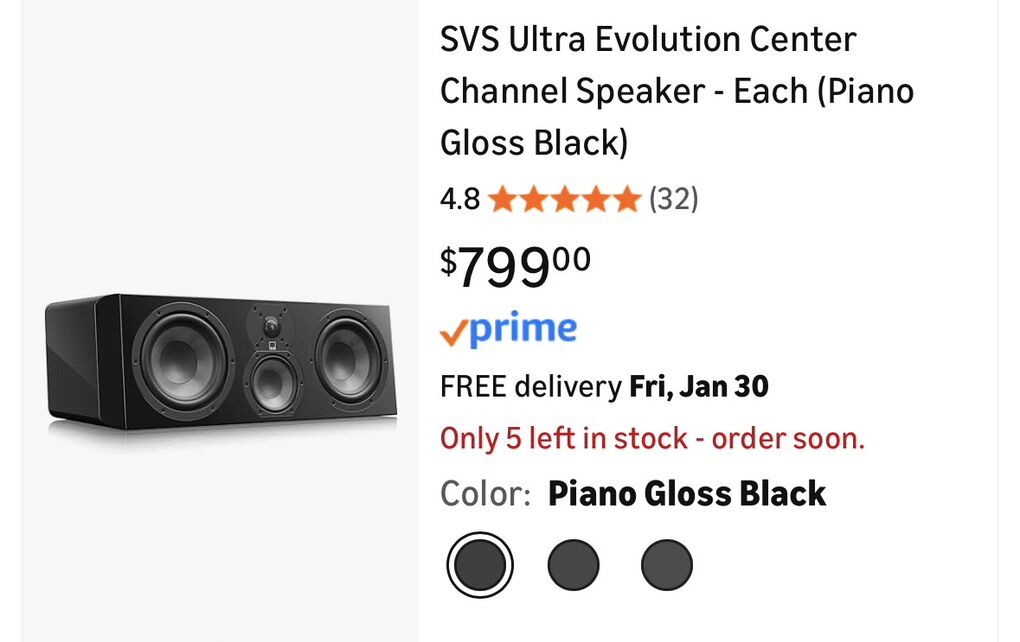Click the FREE delivery text
Image resolution: width=1020 pixels, height=642 pixels.
coord(531,386)
